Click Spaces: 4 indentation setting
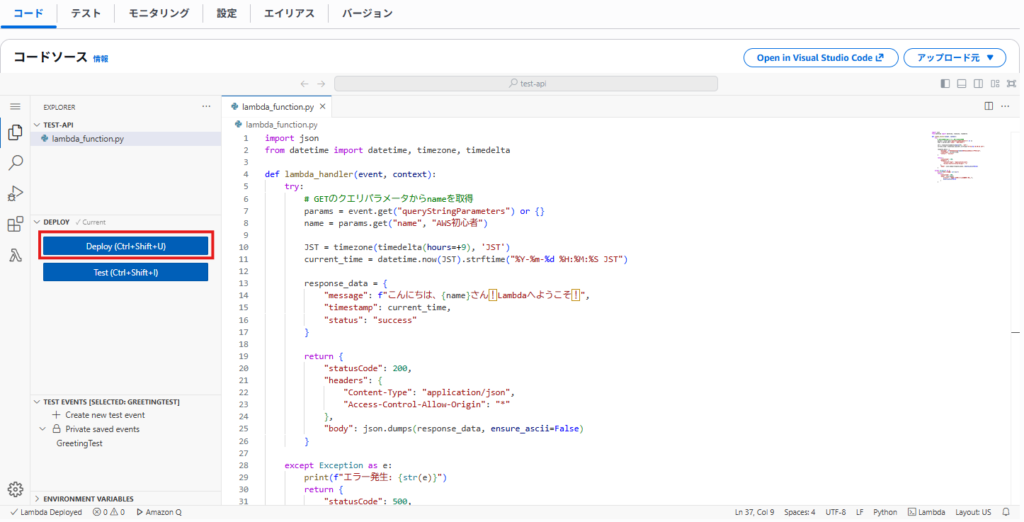The image size is (1024, 522). click(x=799, y=512)
